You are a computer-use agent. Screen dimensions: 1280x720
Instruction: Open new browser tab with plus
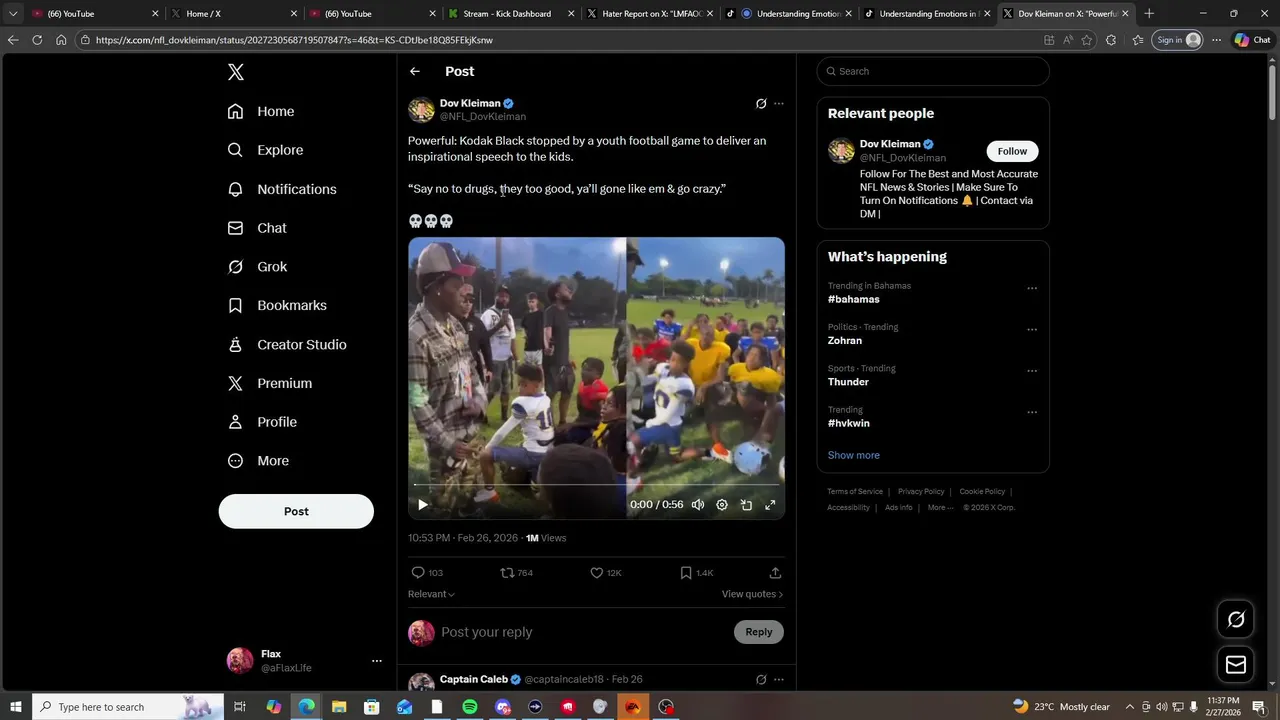coord(1149,13)
